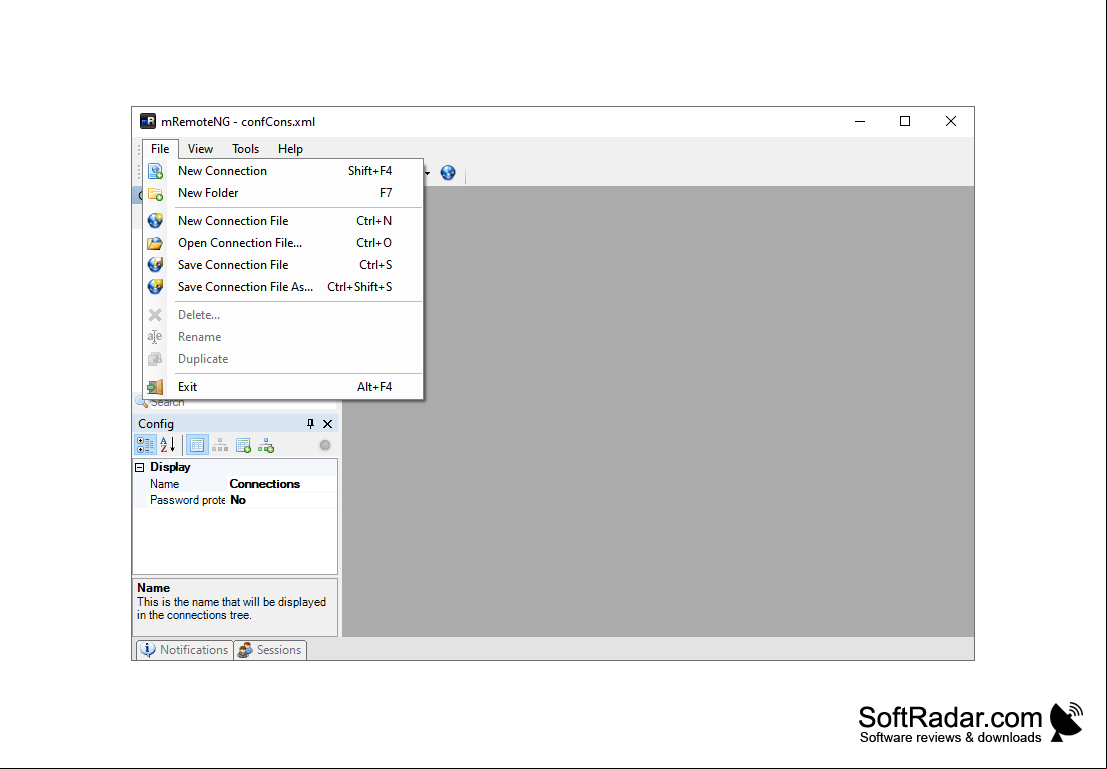This screenshot has height=769, width=1107.
Task: Click the Exit door icon
Action: [x=155, y=387]
